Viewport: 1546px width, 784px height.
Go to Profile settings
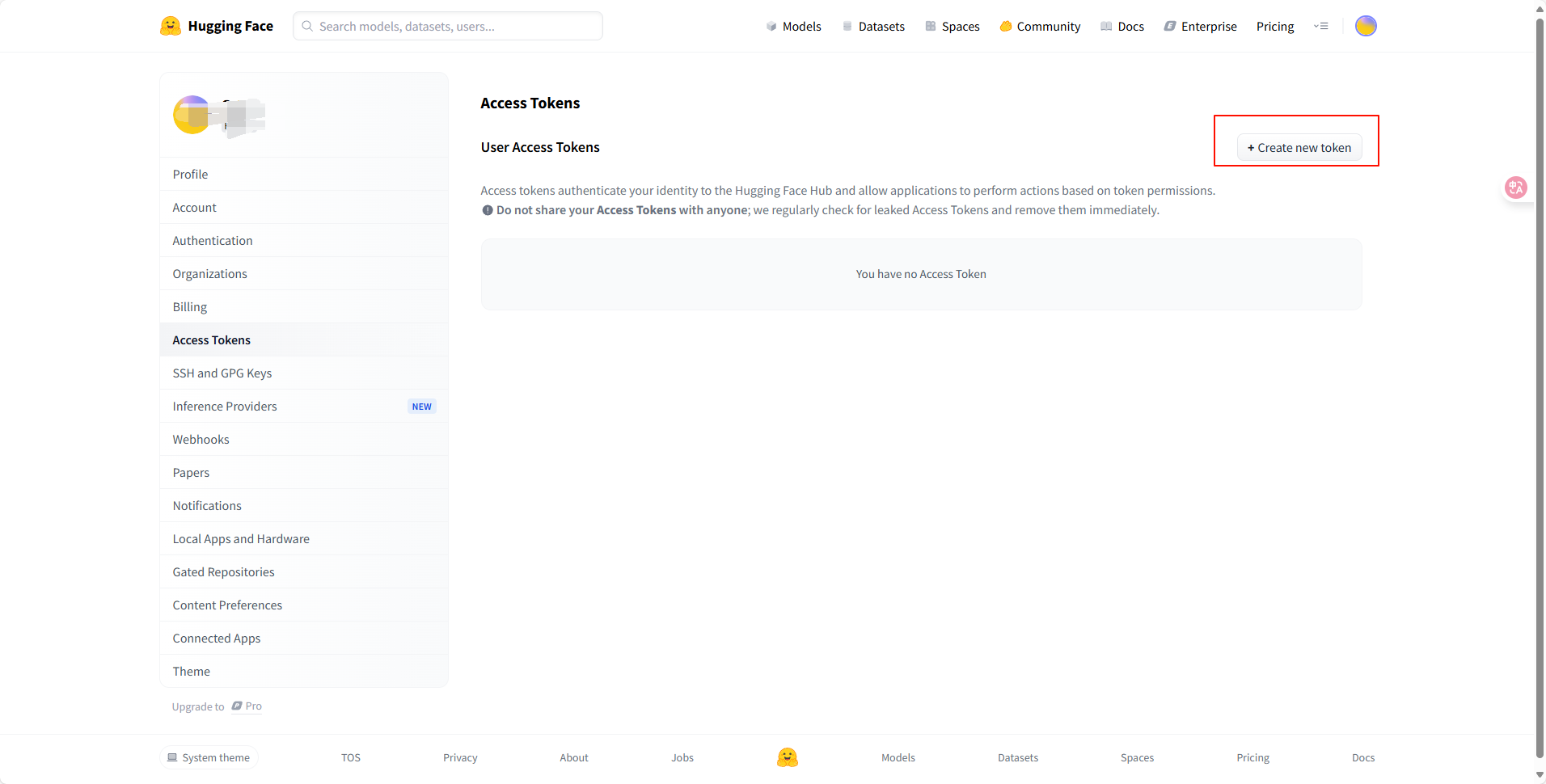[x=304, y=174]
